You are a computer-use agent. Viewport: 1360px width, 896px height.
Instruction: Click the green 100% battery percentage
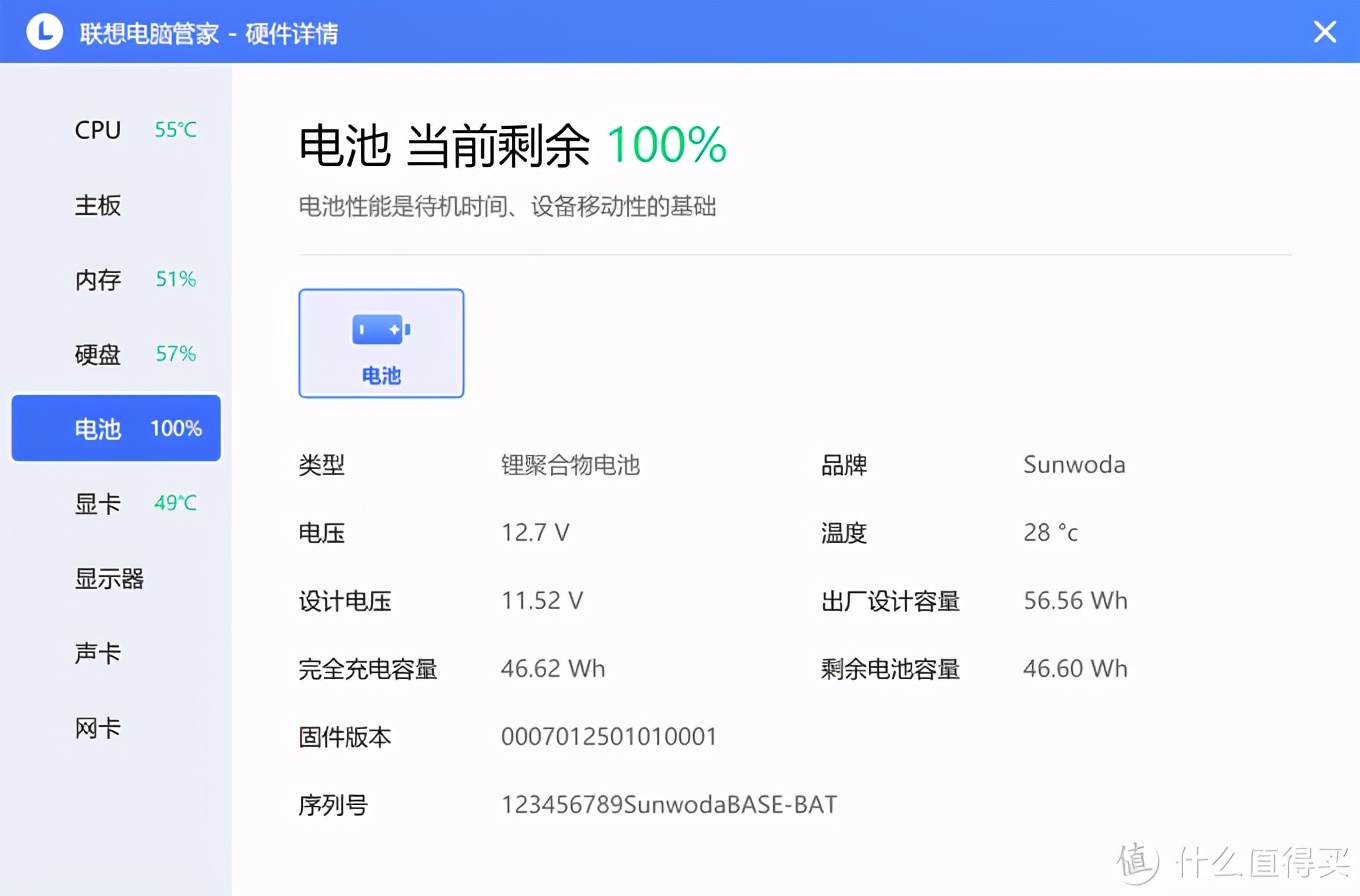[x=665, y=145]
